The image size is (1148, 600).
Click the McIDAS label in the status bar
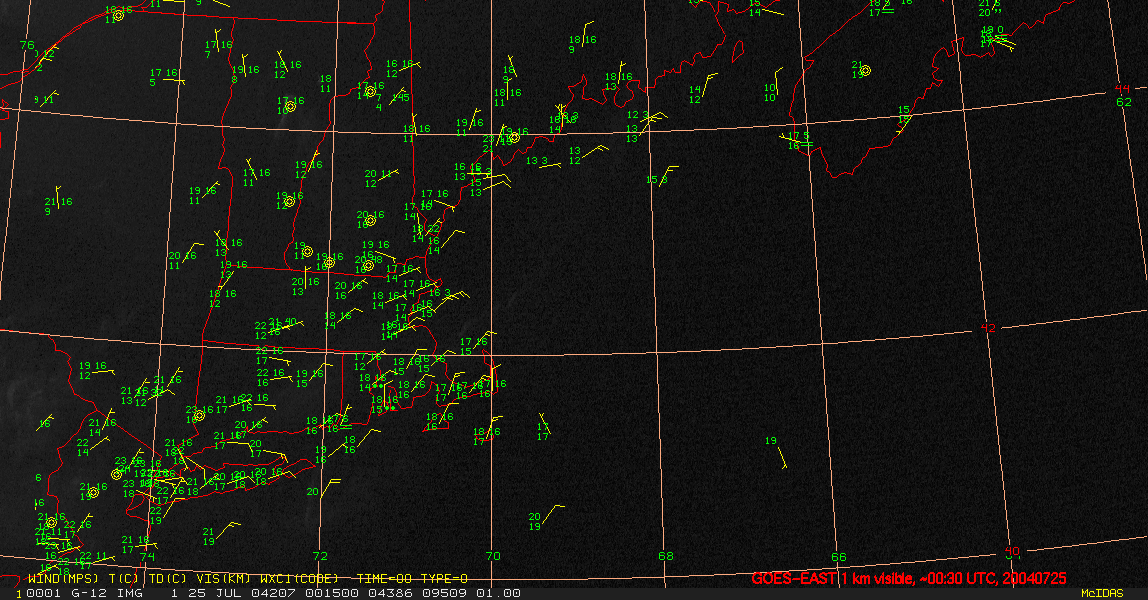(x=1102, y=593)
